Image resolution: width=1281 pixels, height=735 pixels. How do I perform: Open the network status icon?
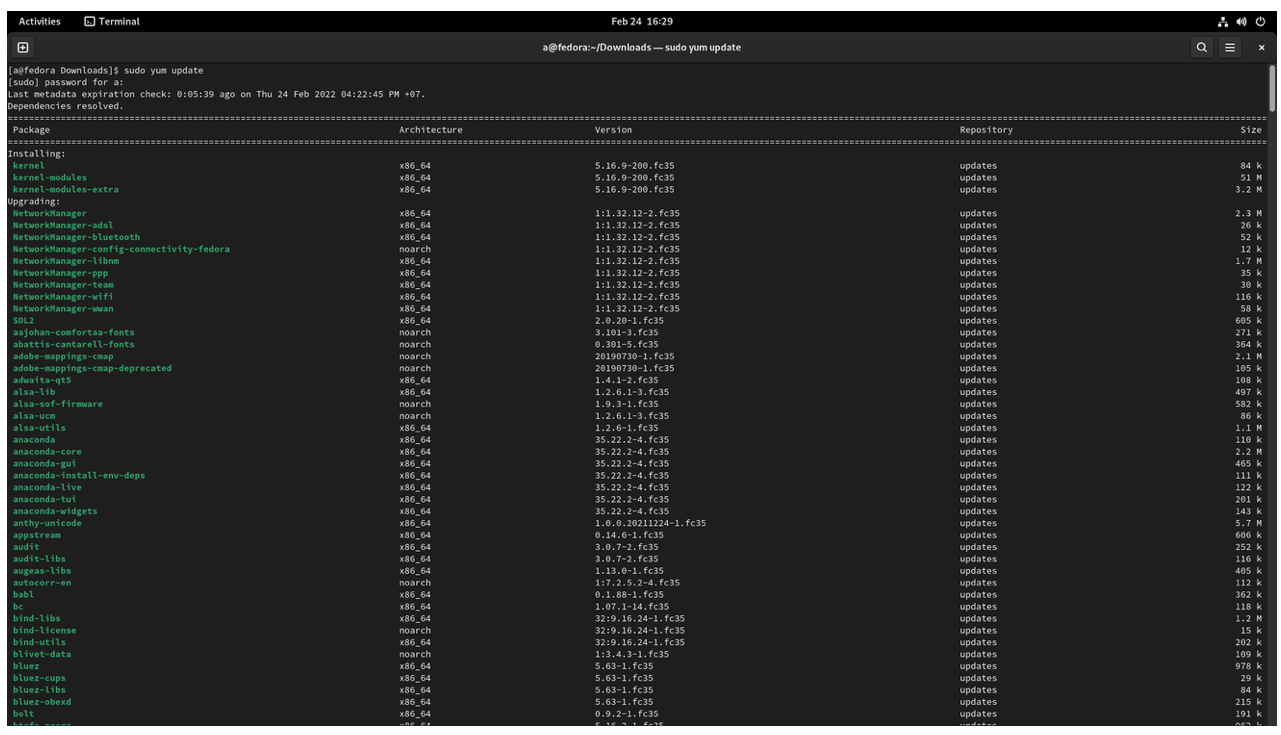click(1223, 21)
